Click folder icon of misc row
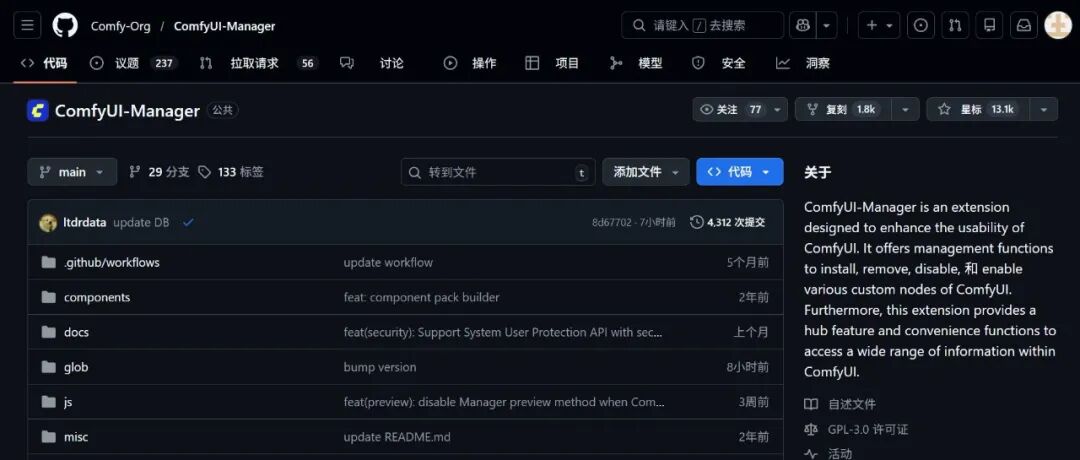The width and height of the screenshot is (1080, 460). (48, 437)
